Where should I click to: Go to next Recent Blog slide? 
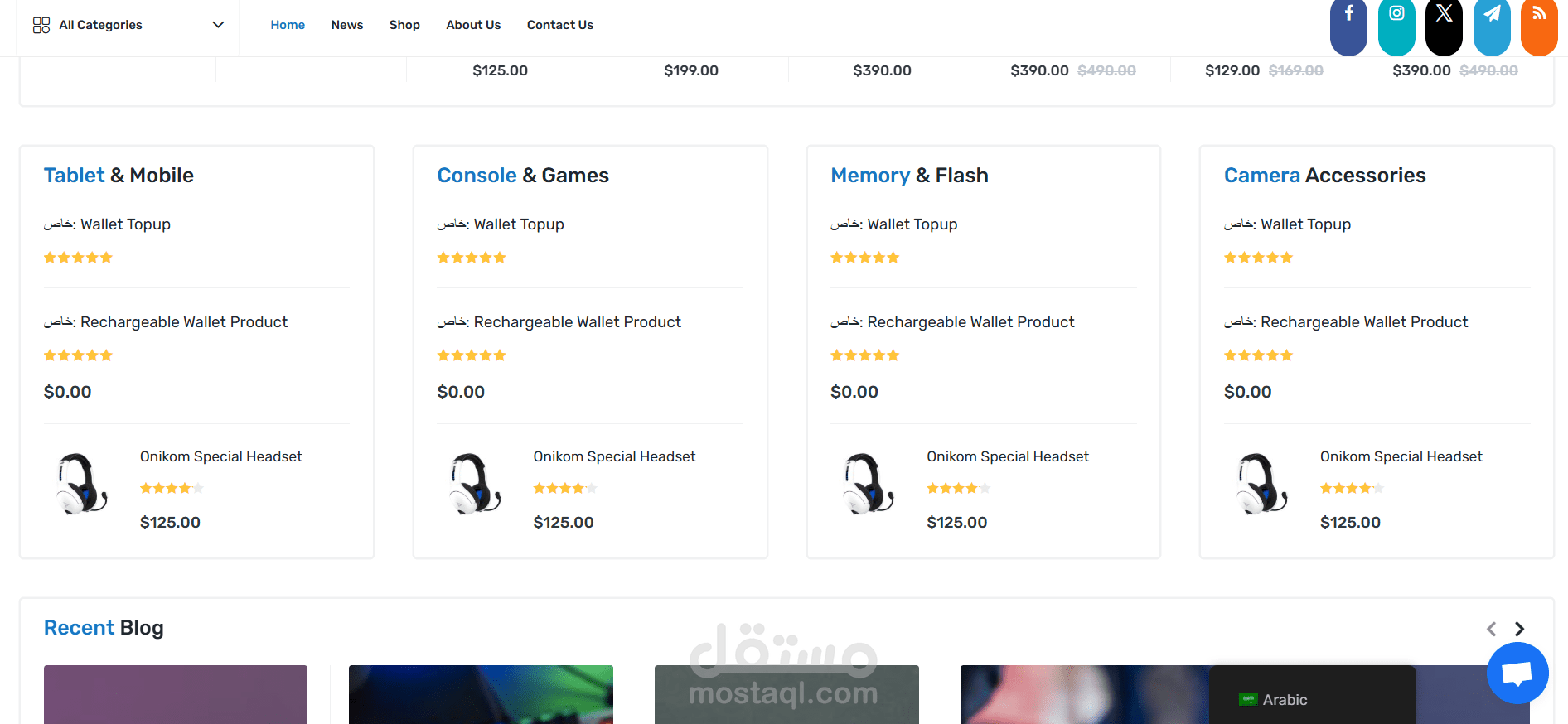click(1519, 629)
